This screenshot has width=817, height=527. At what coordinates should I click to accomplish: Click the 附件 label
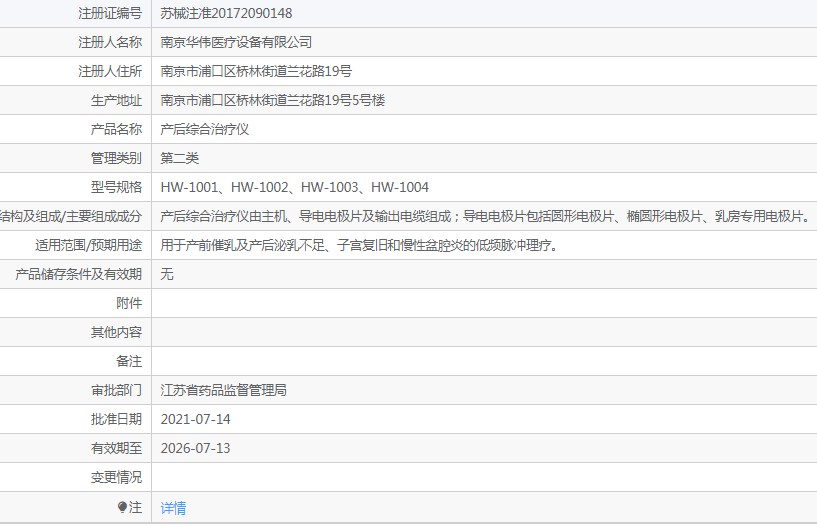pyautogui.click(x=129, y=303)
